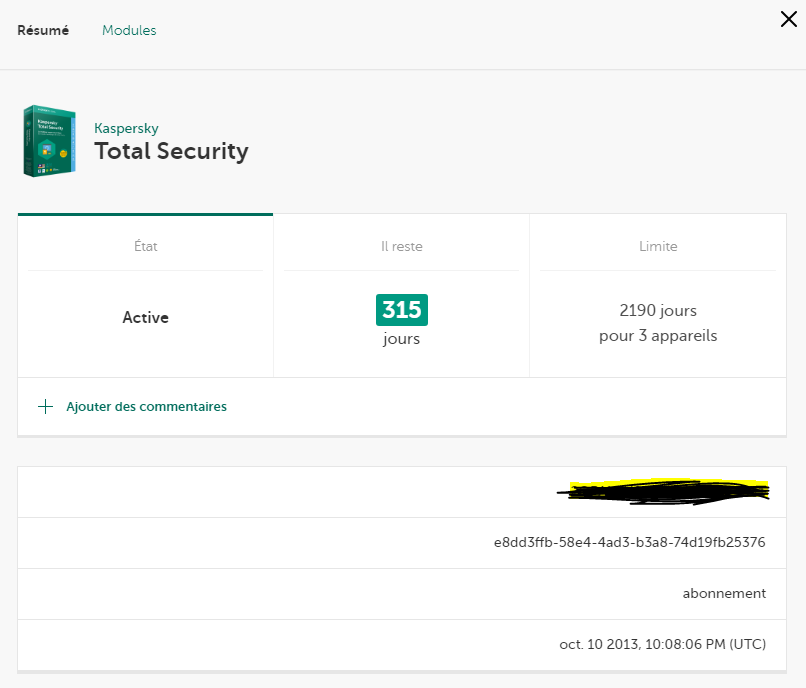Click the 2190 jours limit value
Screen dimensions: 806x688
click(x=658, y=310)
